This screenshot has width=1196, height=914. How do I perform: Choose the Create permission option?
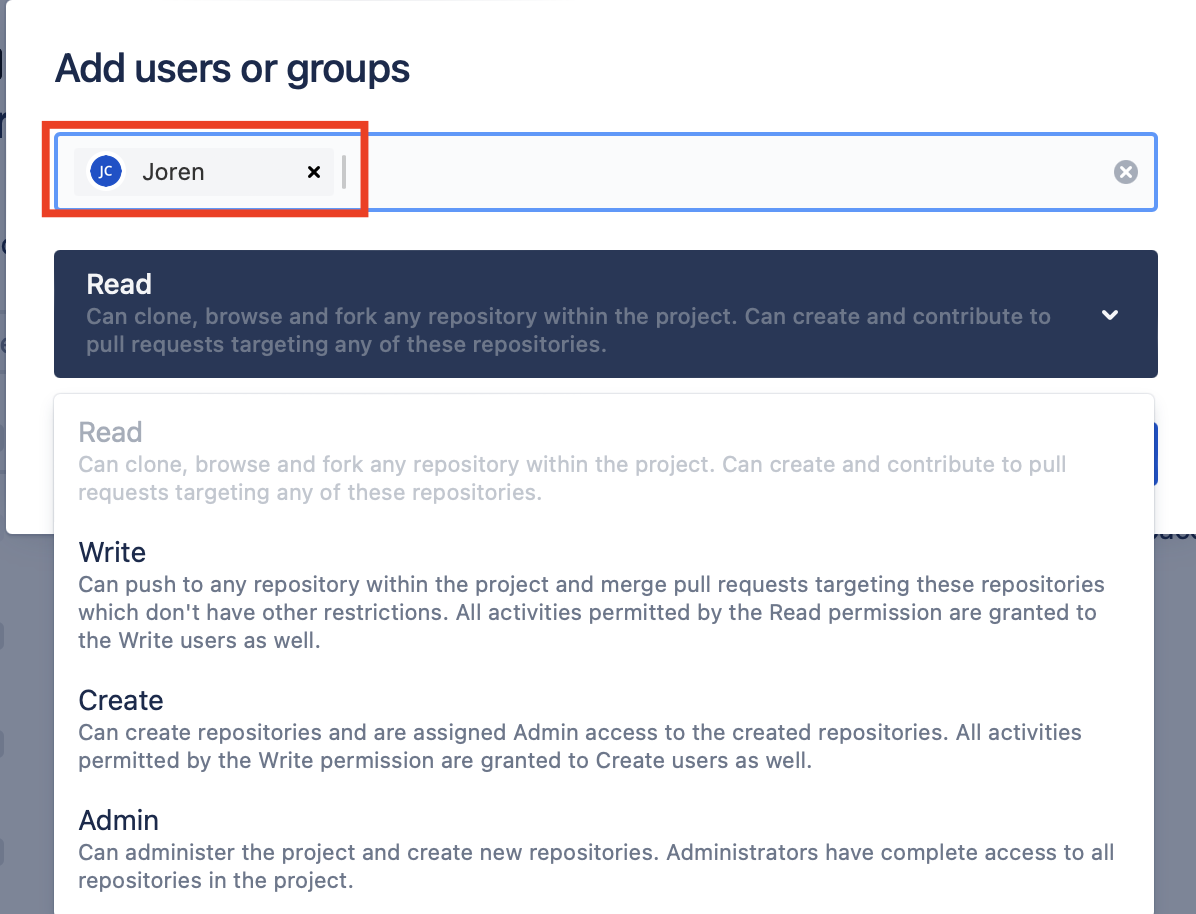coord(121,700)
